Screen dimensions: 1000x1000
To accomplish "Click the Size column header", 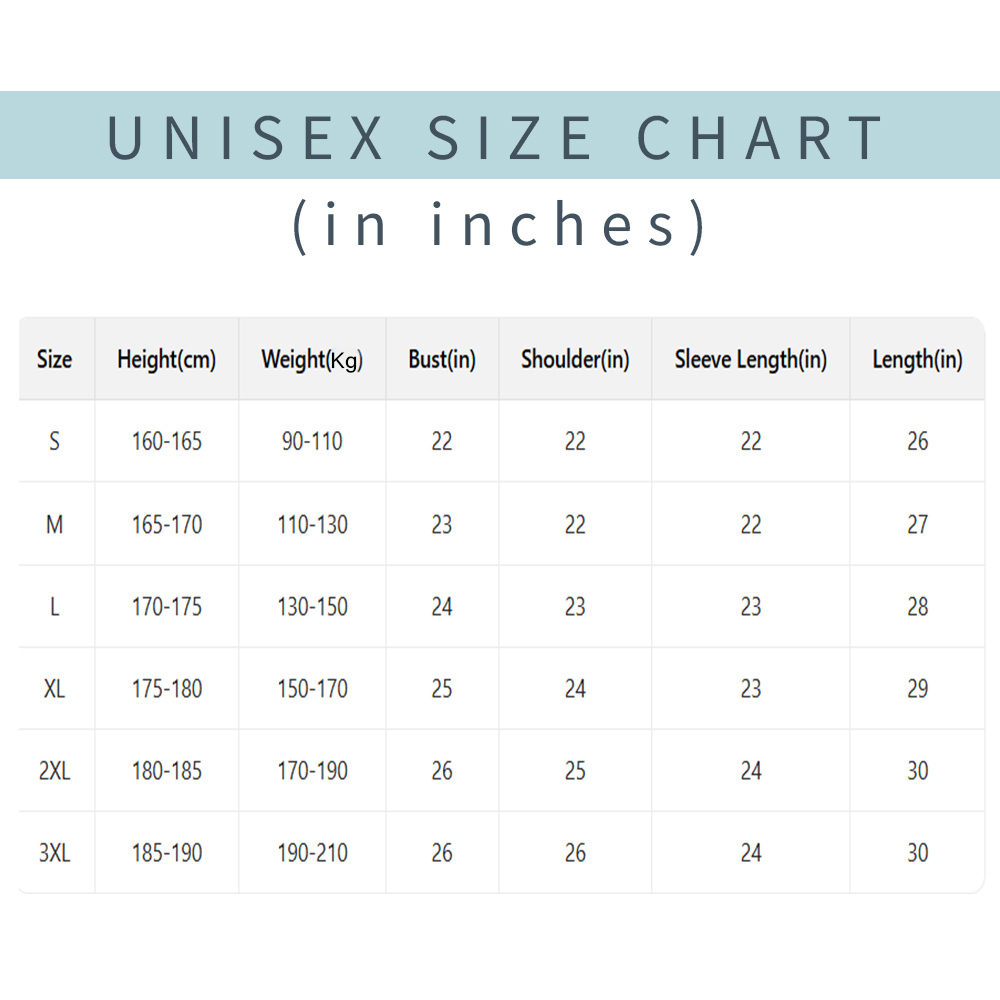I will (54, 359).
